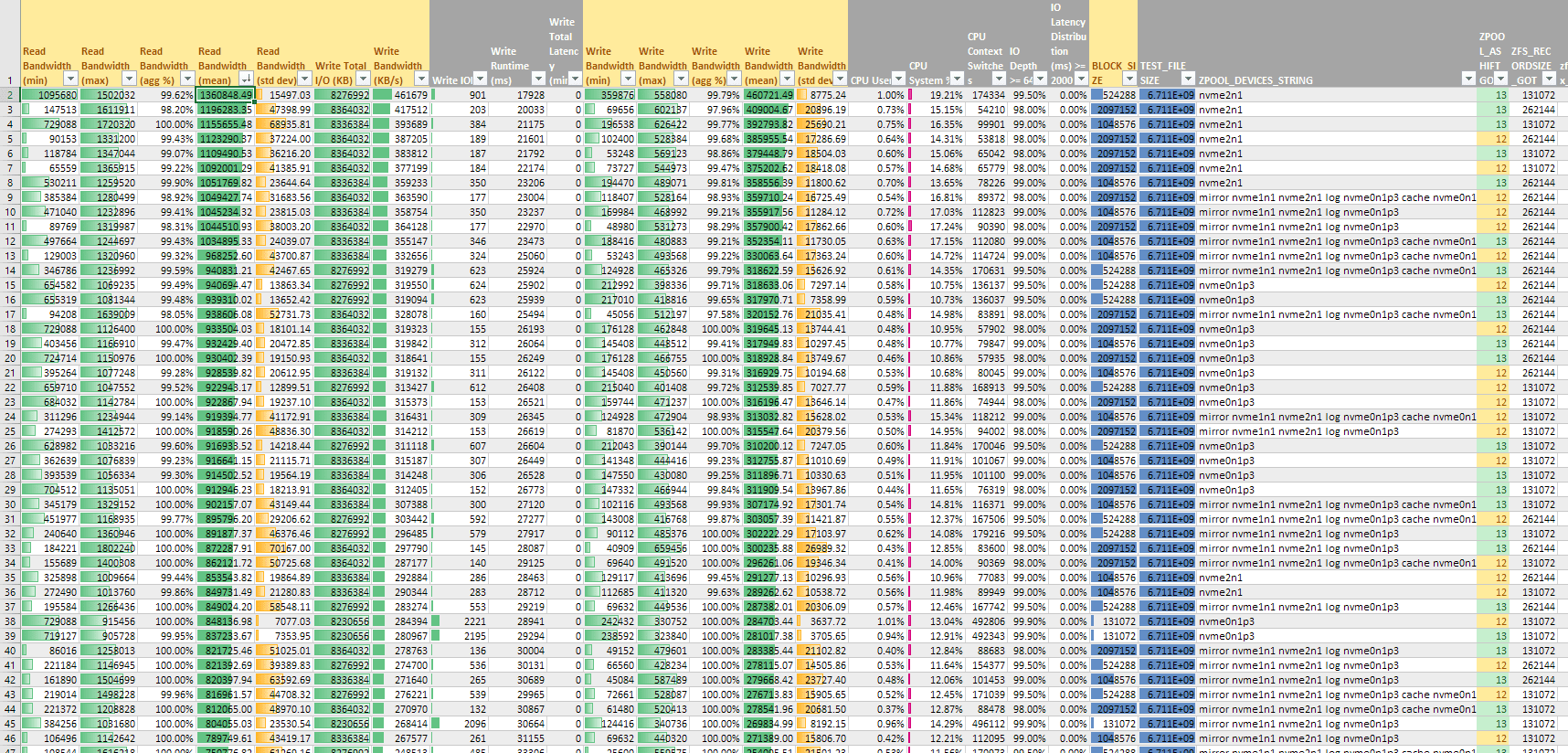Open filter dropdown for Write Bandwidth (agg %)
1568x753 pixels.
pyautogui.click(x=734, y=80)
